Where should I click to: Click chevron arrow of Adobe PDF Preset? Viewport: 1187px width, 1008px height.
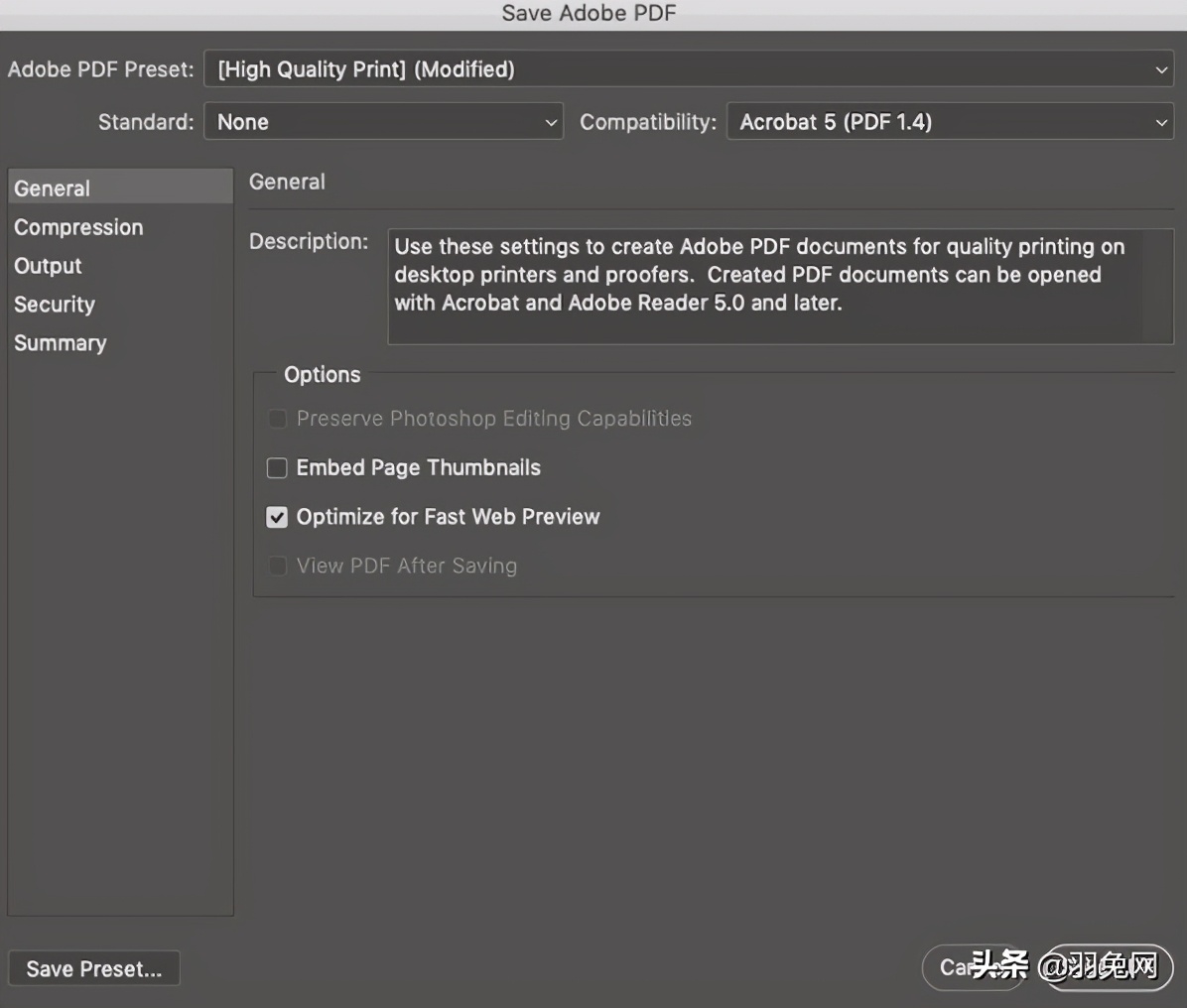(1161, 69)
